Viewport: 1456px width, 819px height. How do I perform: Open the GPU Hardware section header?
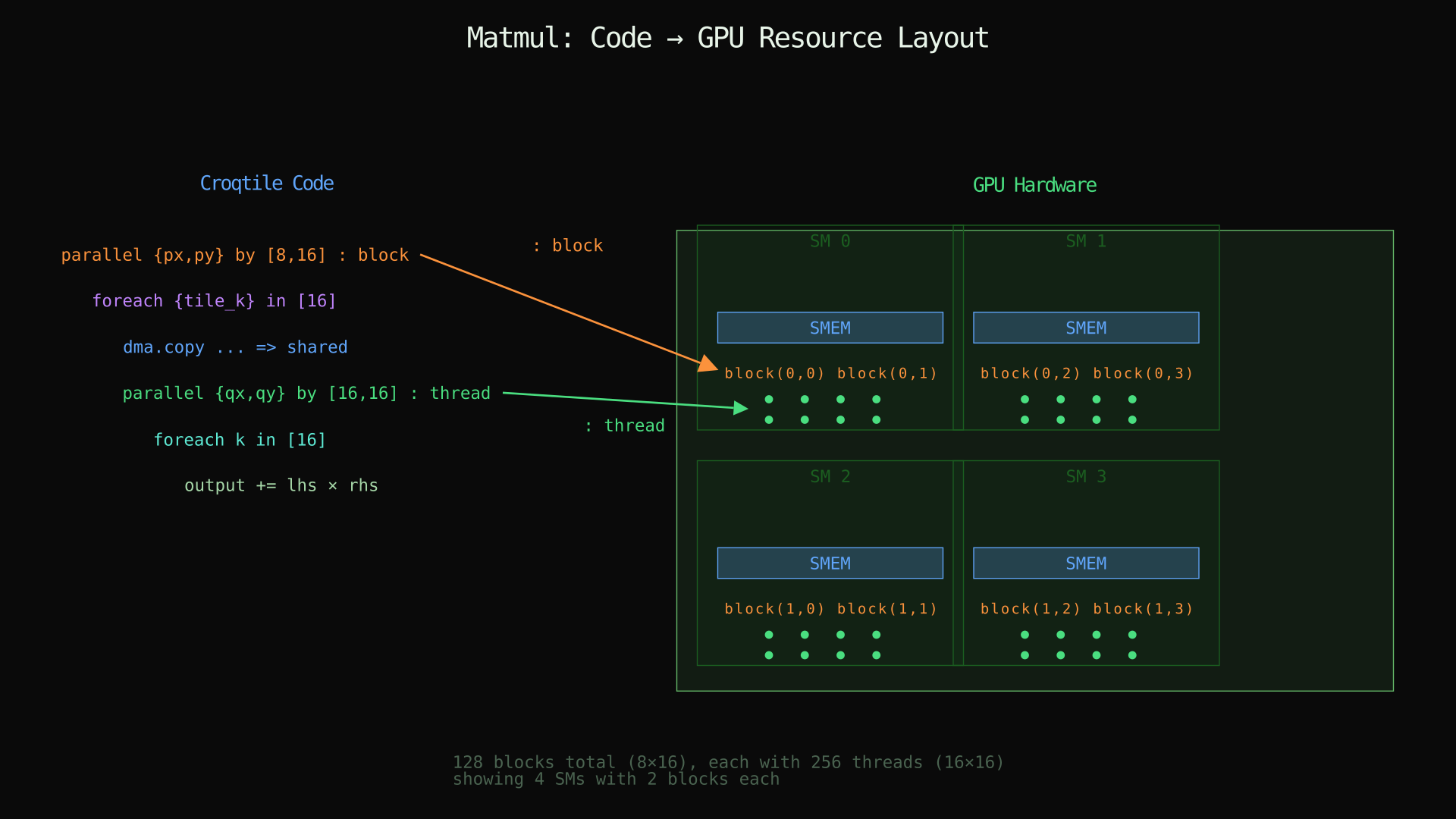[1034, 184]
